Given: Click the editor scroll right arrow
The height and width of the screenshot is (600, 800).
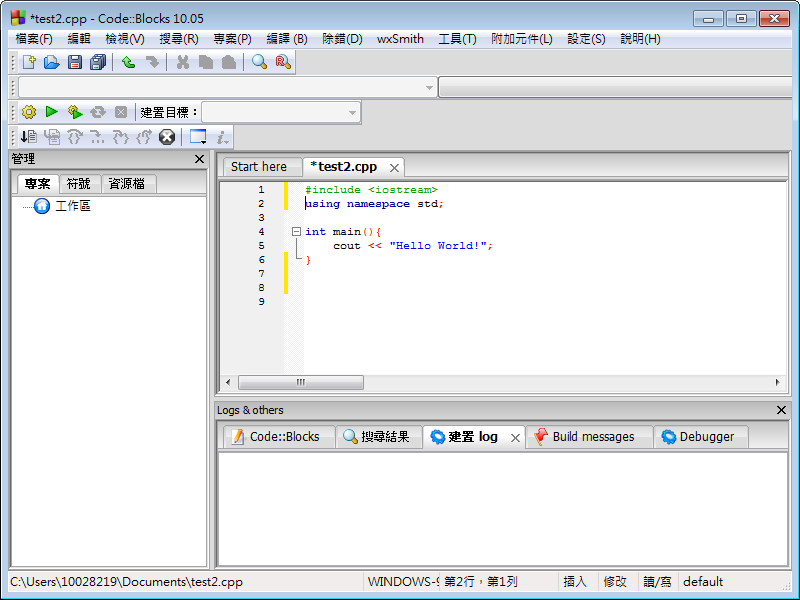Looking at the screenshot, I should coord(778,382).
